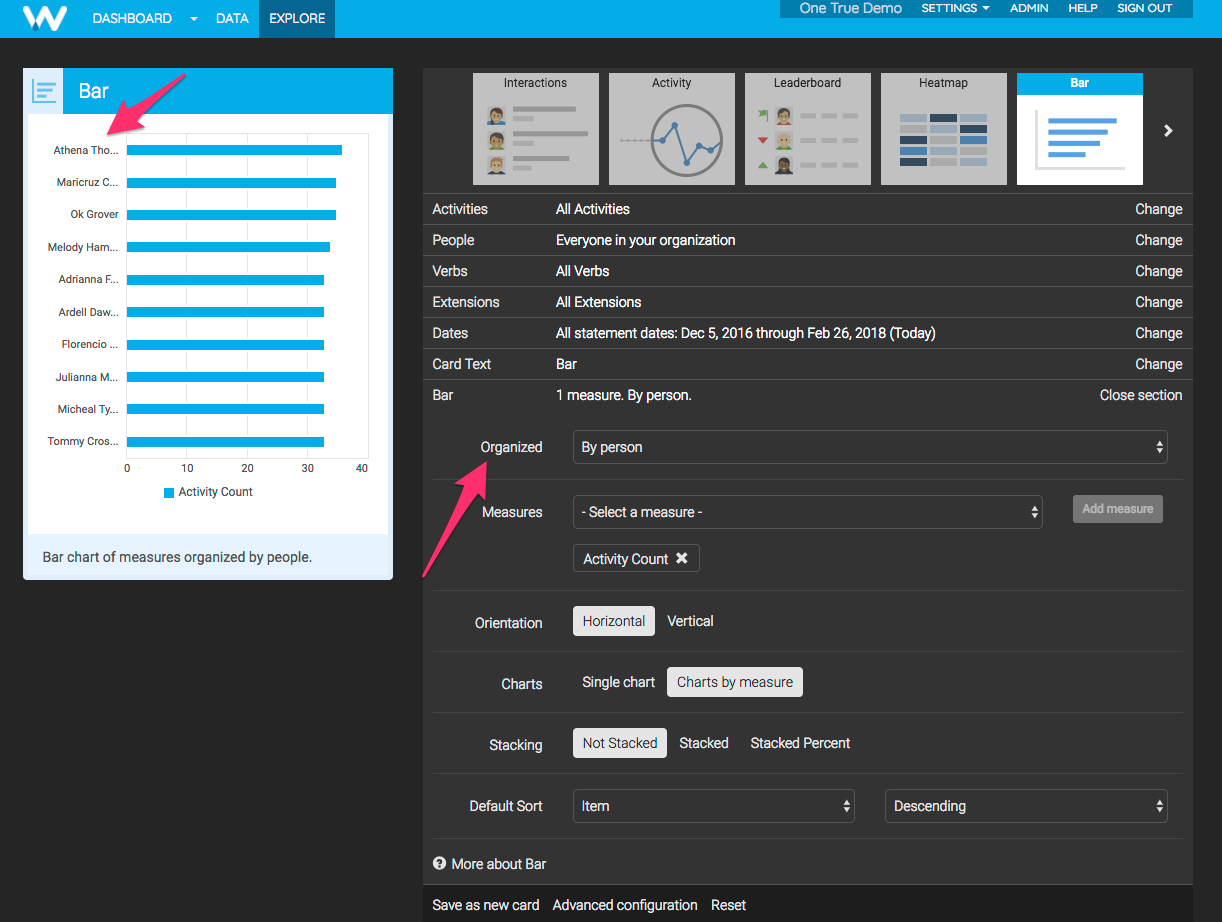Switch orientation to Vertical
Viewport: 1222px width, 922px height.
coord(690,621)
